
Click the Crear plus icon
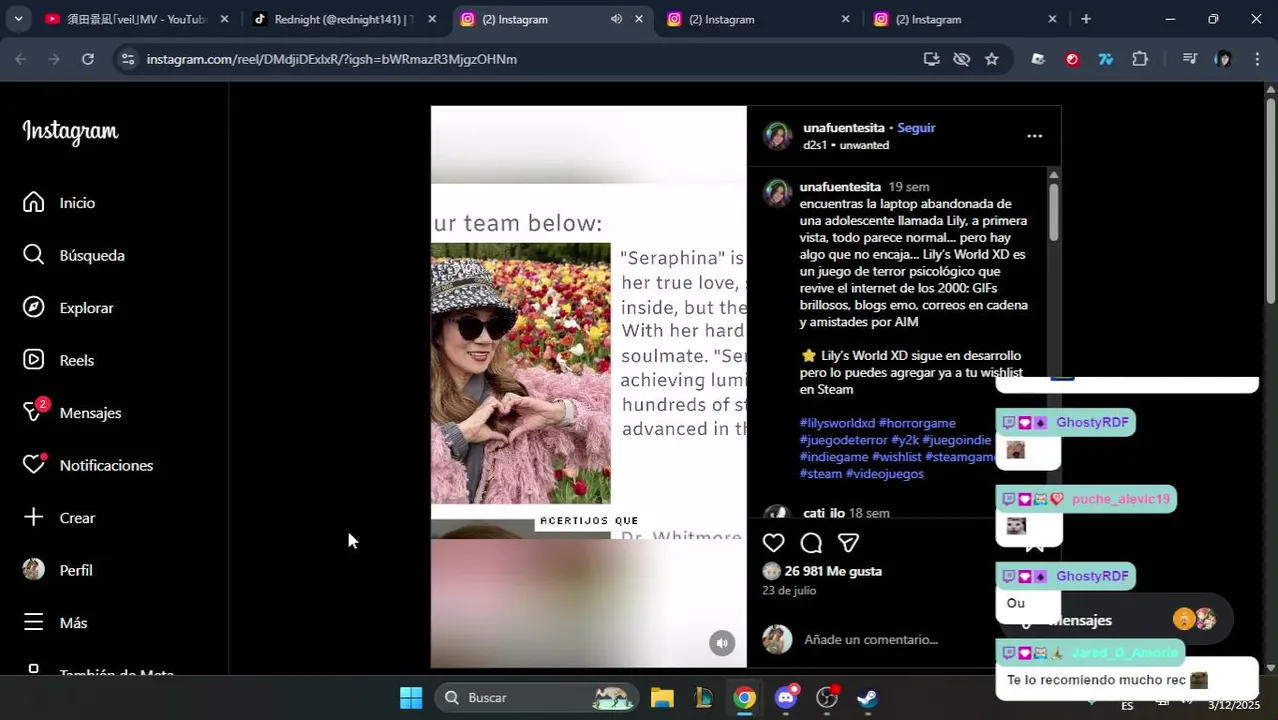(x=34, y=517)
